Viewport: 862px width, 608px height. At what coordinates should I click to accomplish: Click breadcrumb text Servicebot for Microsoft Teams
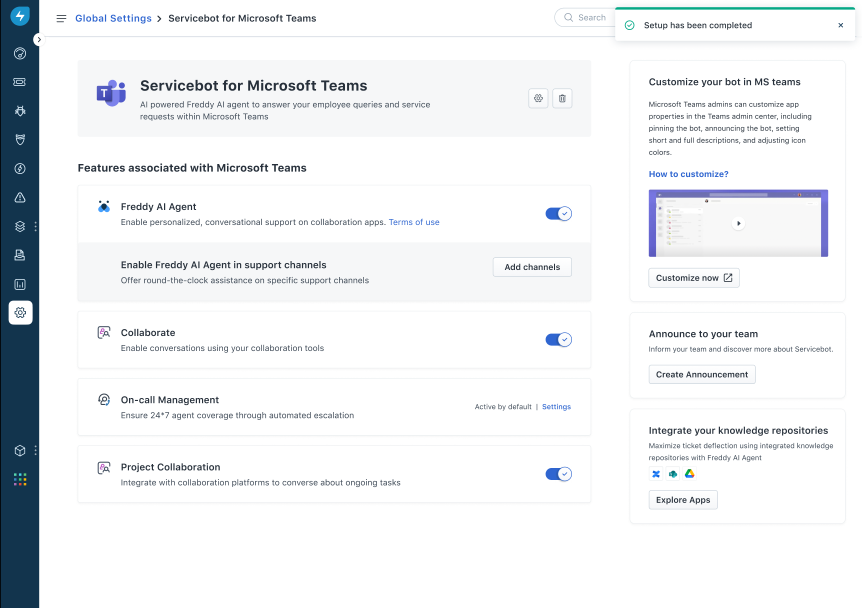tap(242, 18)
